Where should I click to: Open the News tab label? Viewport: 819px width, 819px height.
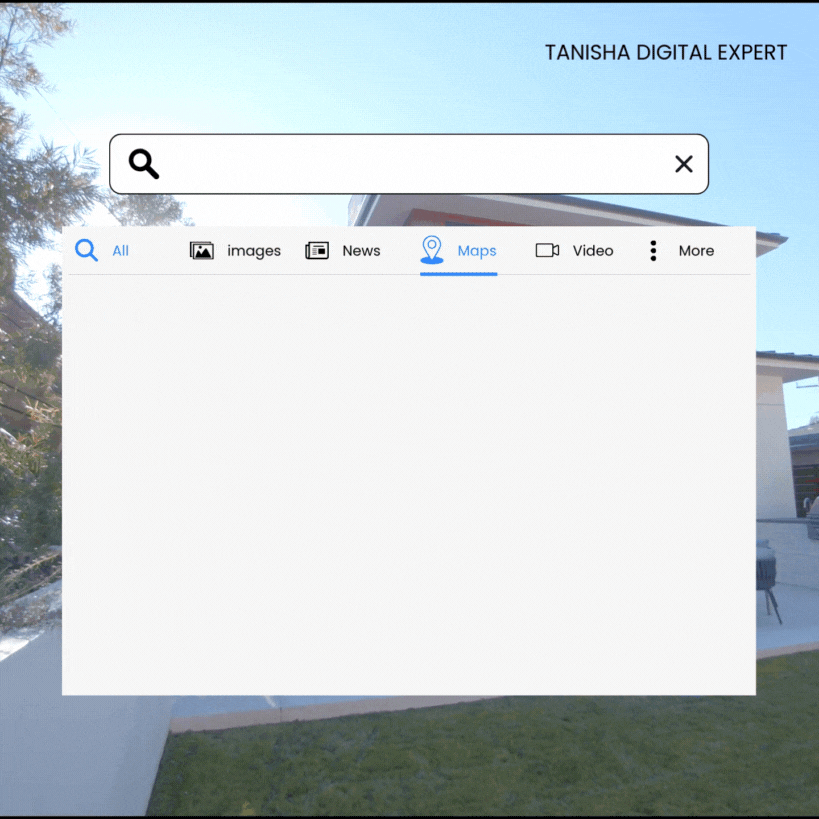coord(361,251)
